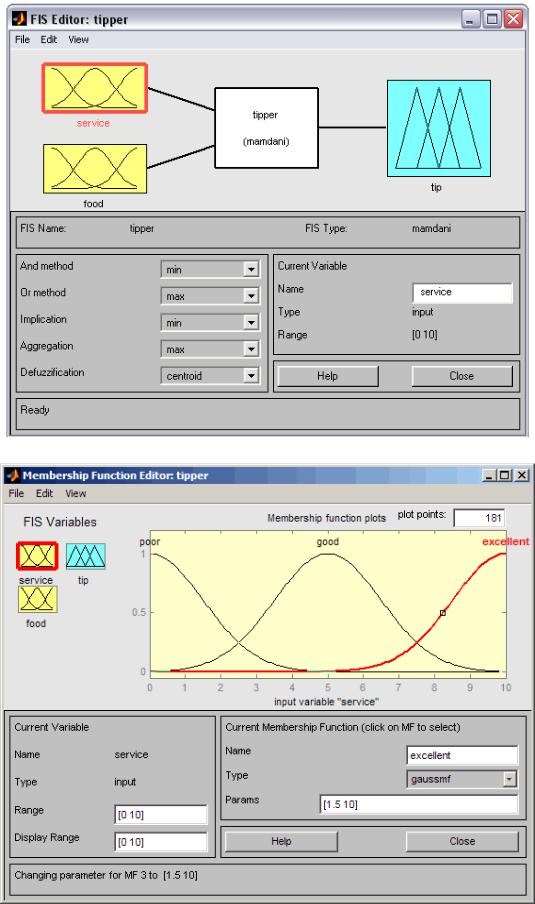This screenshot has width=535, height=904.
Task: Open the And method dropdown
Action: [210, 269]
